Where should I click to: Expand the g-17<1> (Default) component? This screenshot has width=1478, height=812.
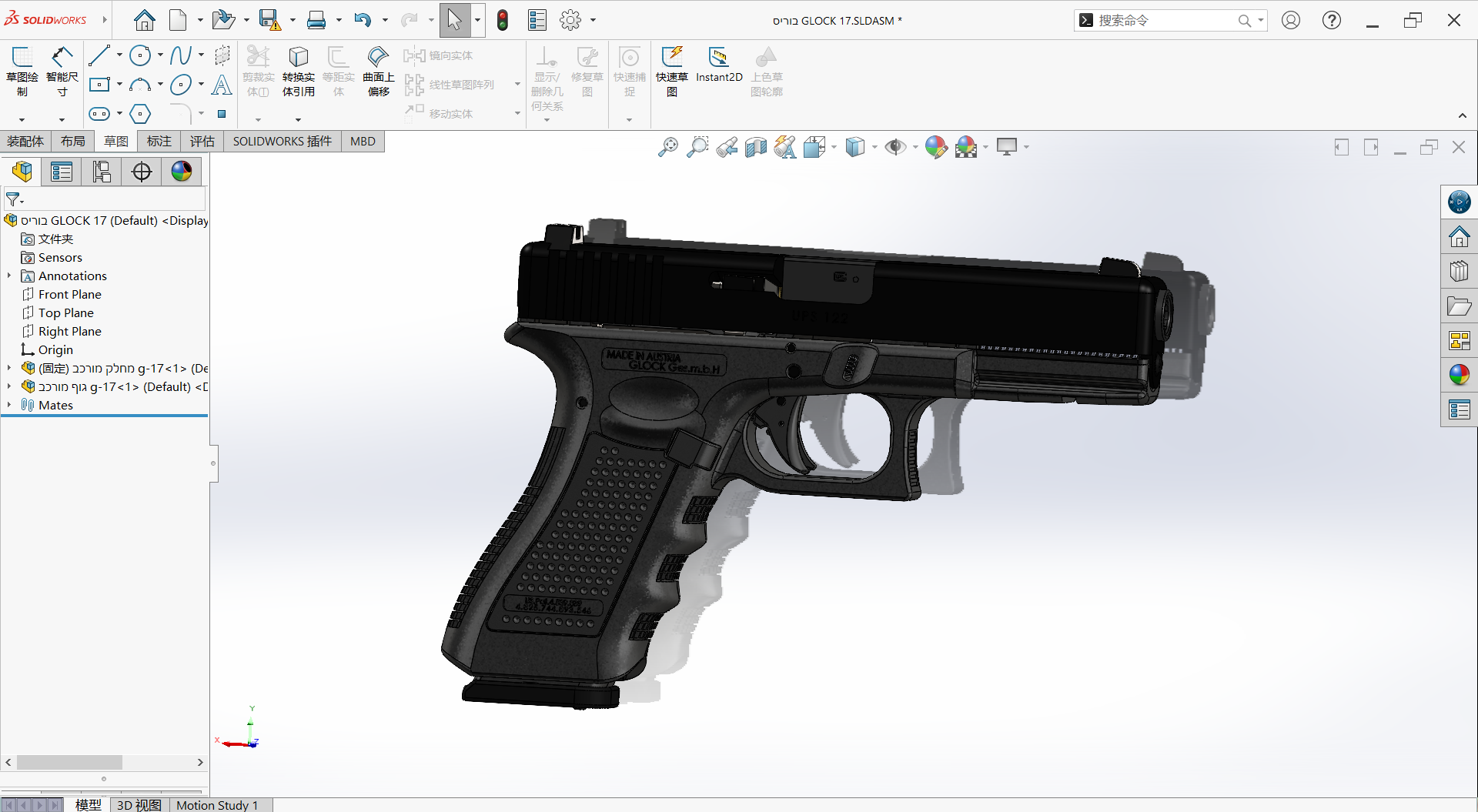(9, 386)
